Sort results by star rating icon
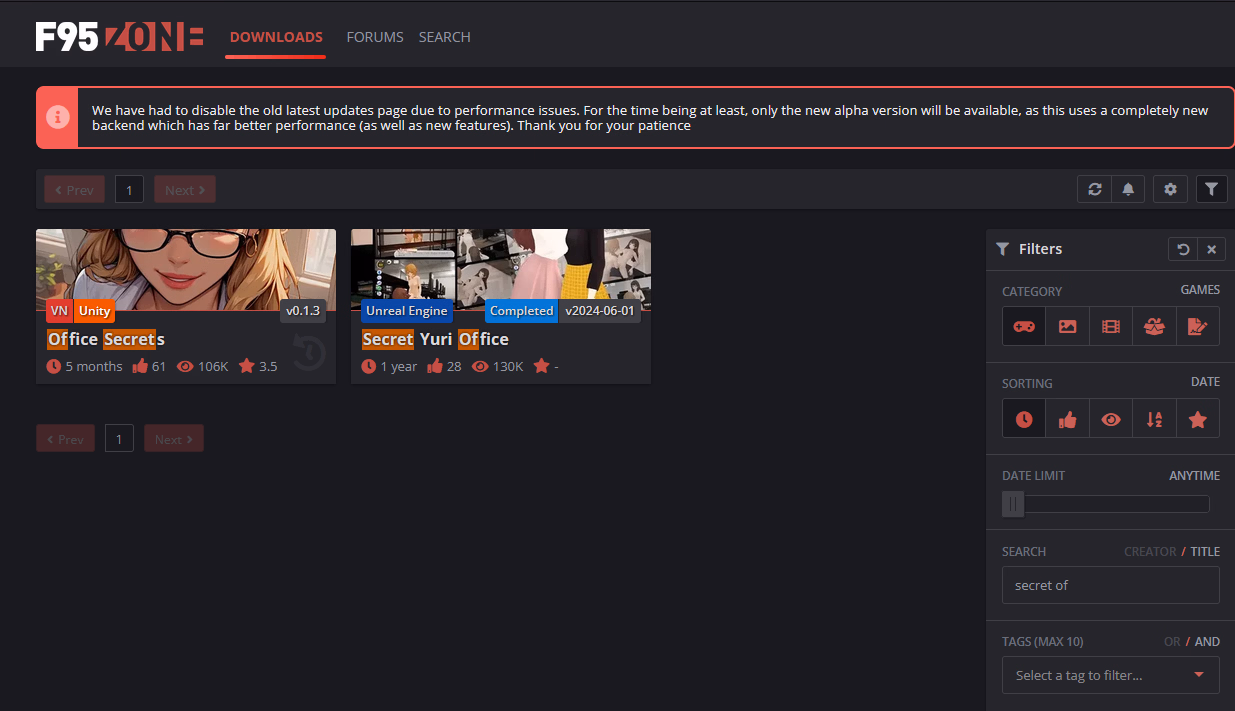The height and width of the screenshot is (711, 1235). (1197, 419)
